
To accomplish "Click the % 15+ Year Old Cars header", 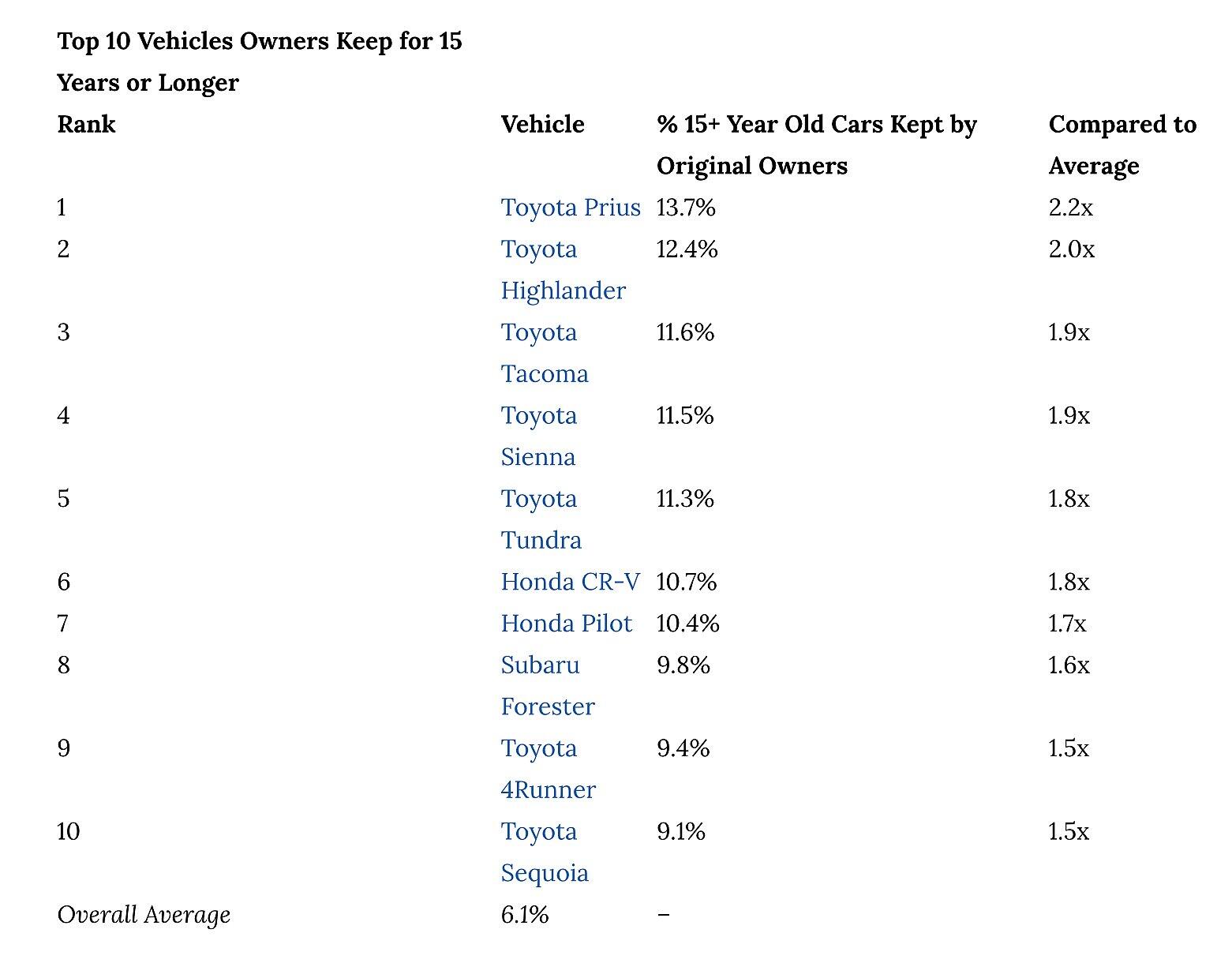I will 816,125.
